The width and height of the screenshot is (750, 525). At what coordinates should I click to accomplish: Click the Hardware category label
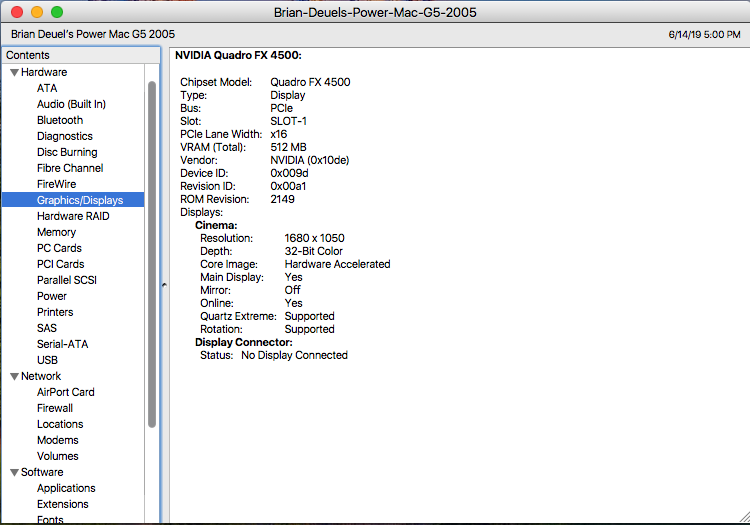pyautogui.click(x=44, y=72)
